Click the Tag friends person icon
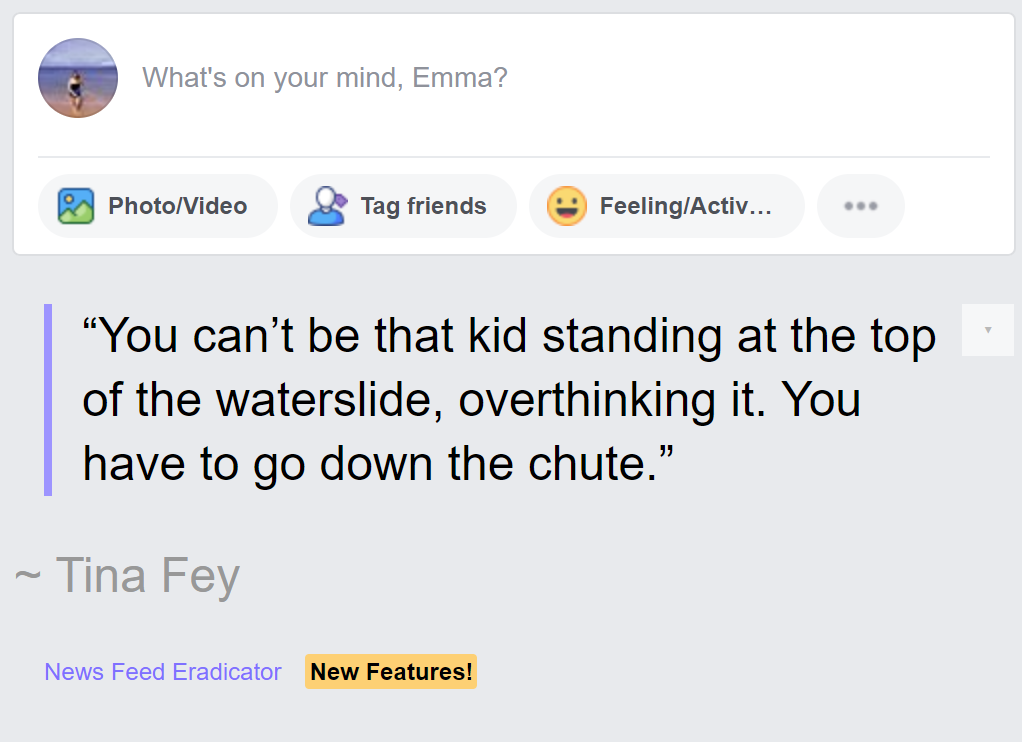 click(x=327, y=206)
